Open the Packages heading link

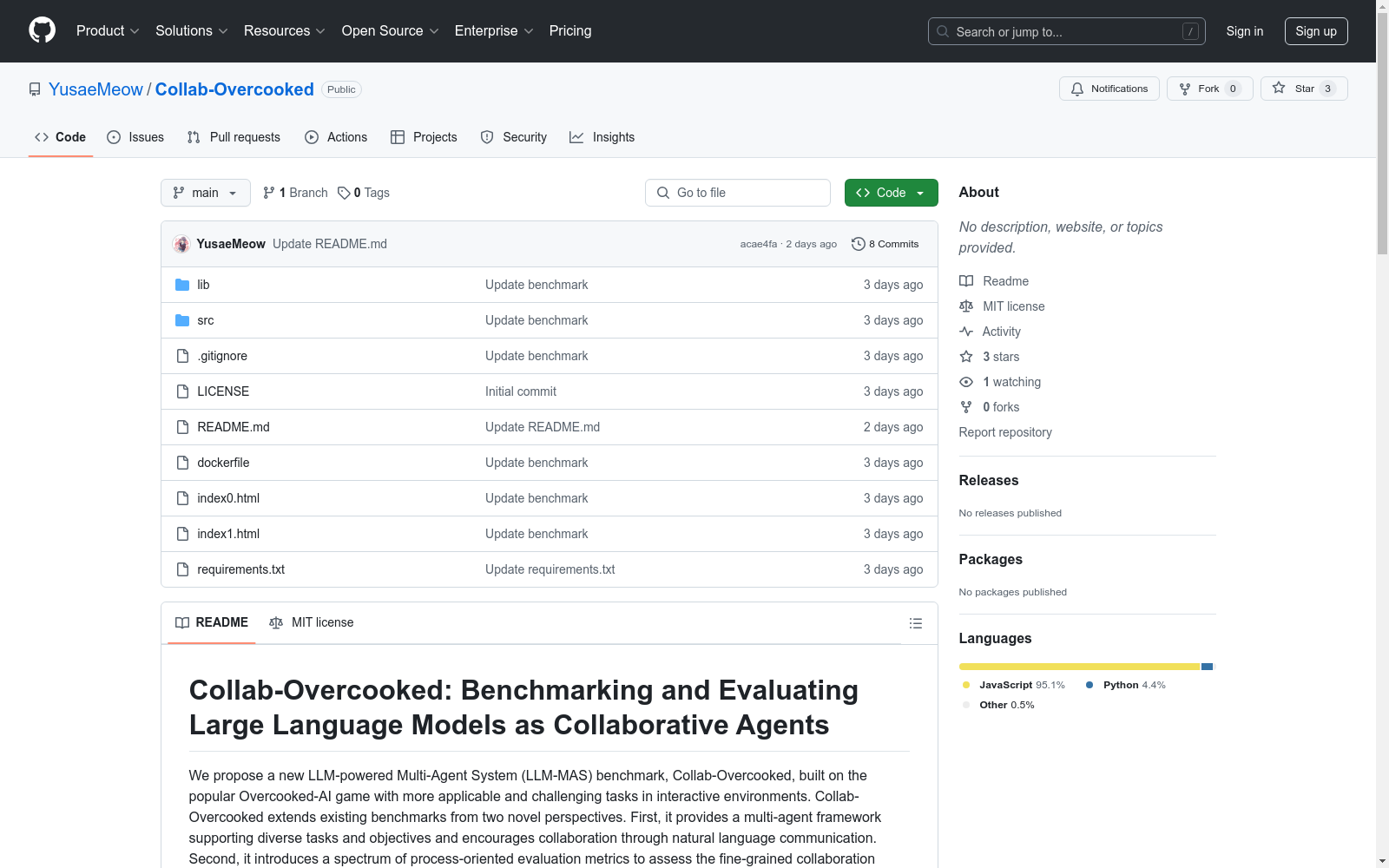click(991, 559)
